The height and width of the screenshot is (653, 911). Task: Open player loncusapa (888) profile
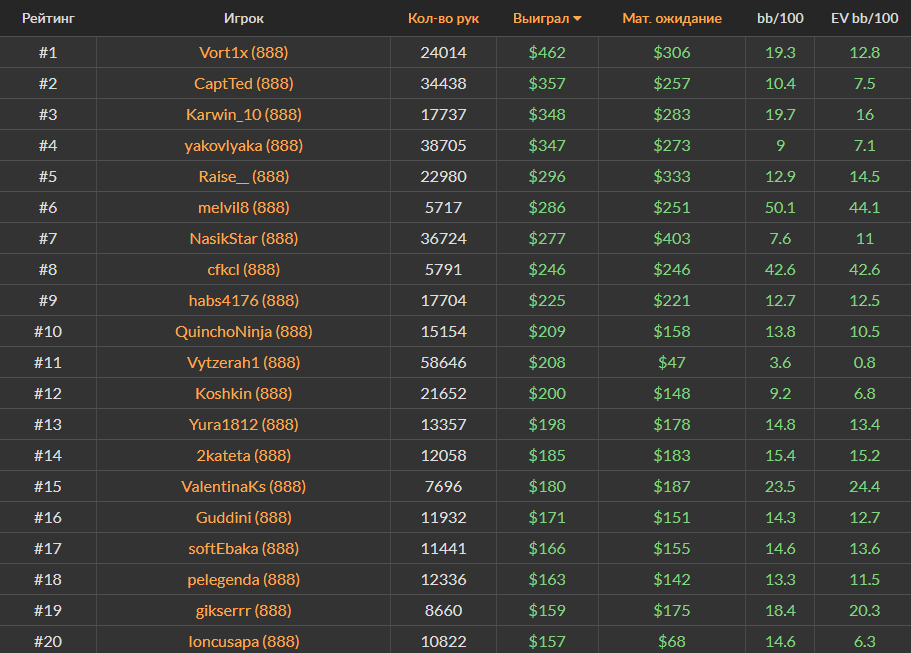[x=243, y=641]
